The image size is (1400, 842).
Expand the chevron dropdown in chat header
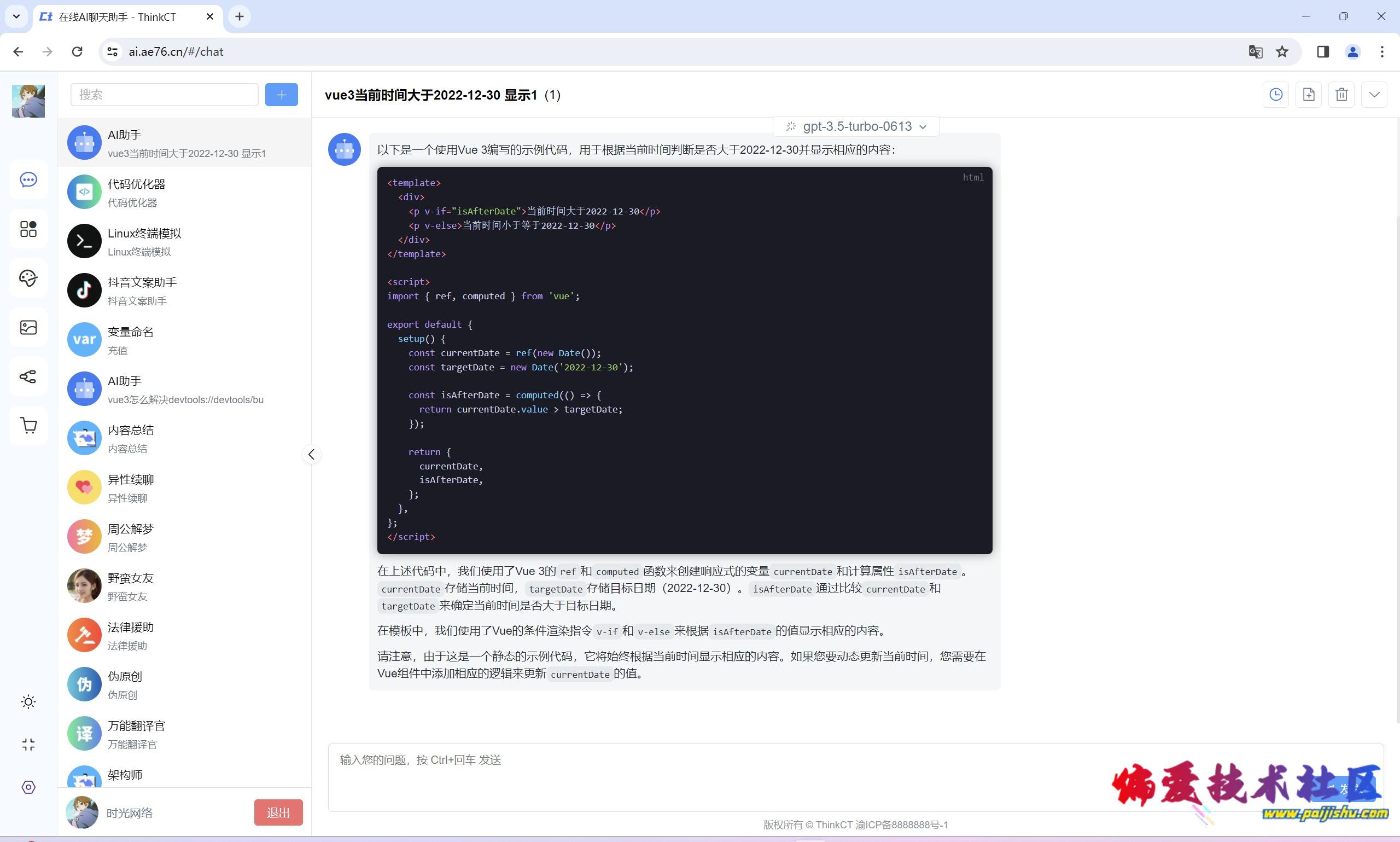(1374, 95)
